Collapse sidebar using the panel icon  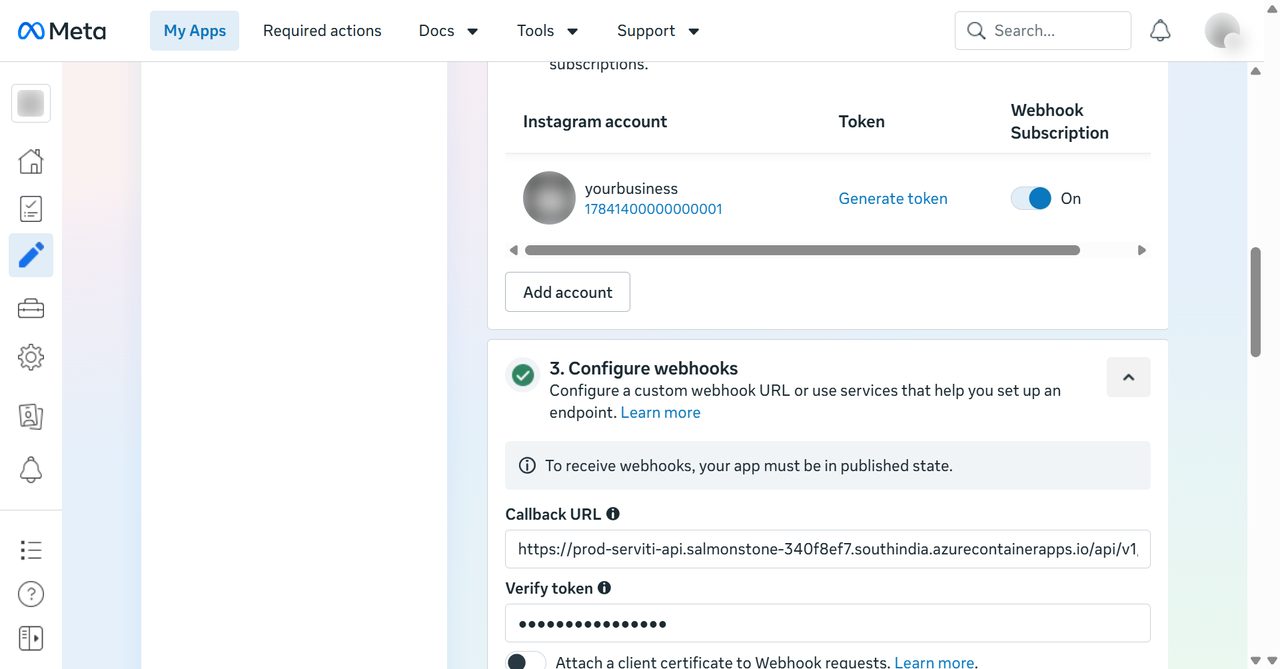31,638
